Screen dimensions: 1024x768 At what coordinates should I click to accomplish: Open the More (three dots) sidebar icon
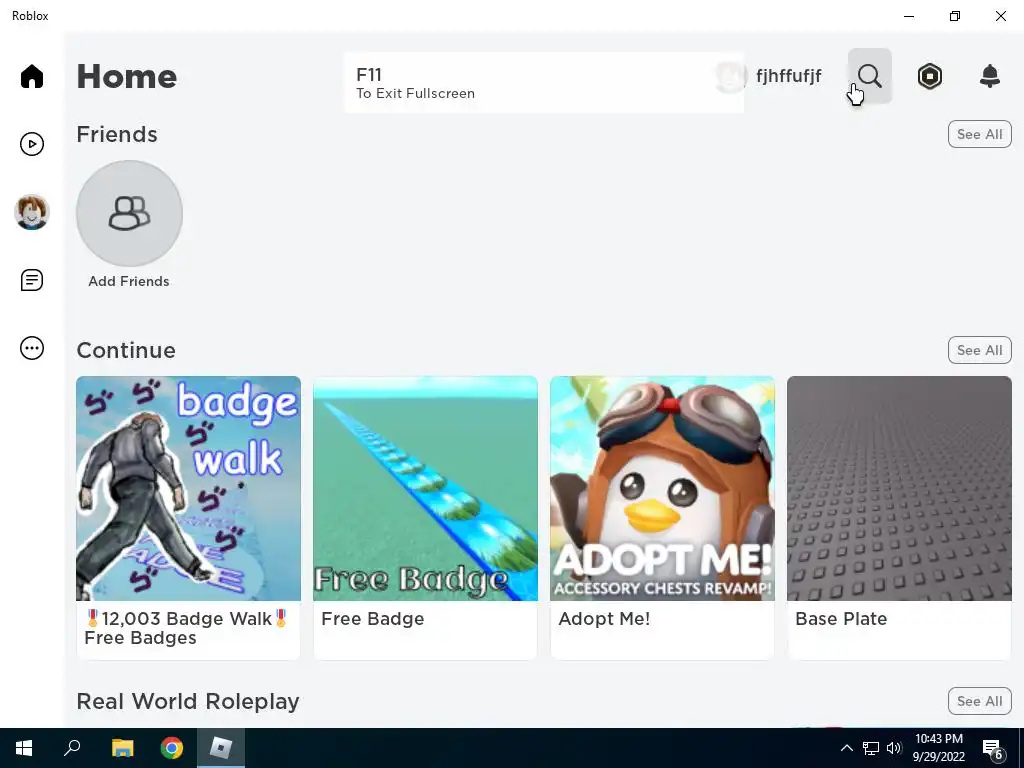click(31, 348)
